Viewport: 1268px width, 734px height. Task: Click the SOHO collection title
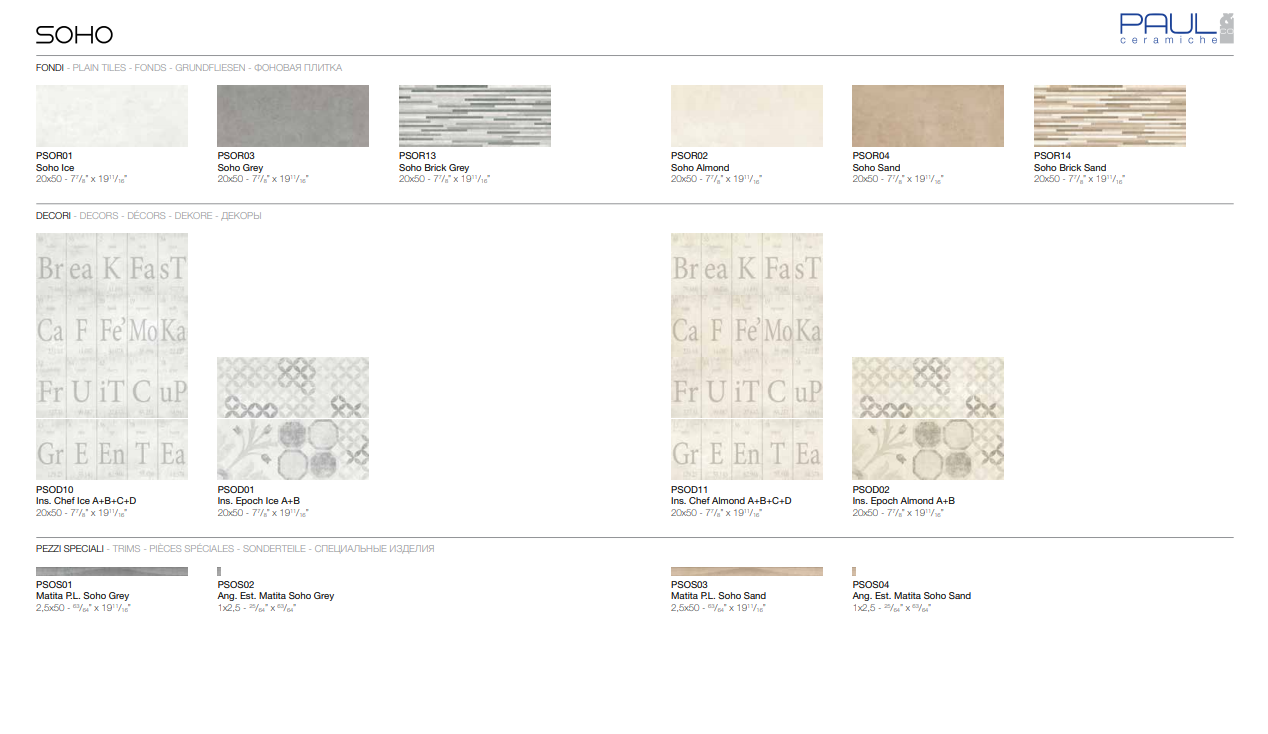click(x=74, y=35)
